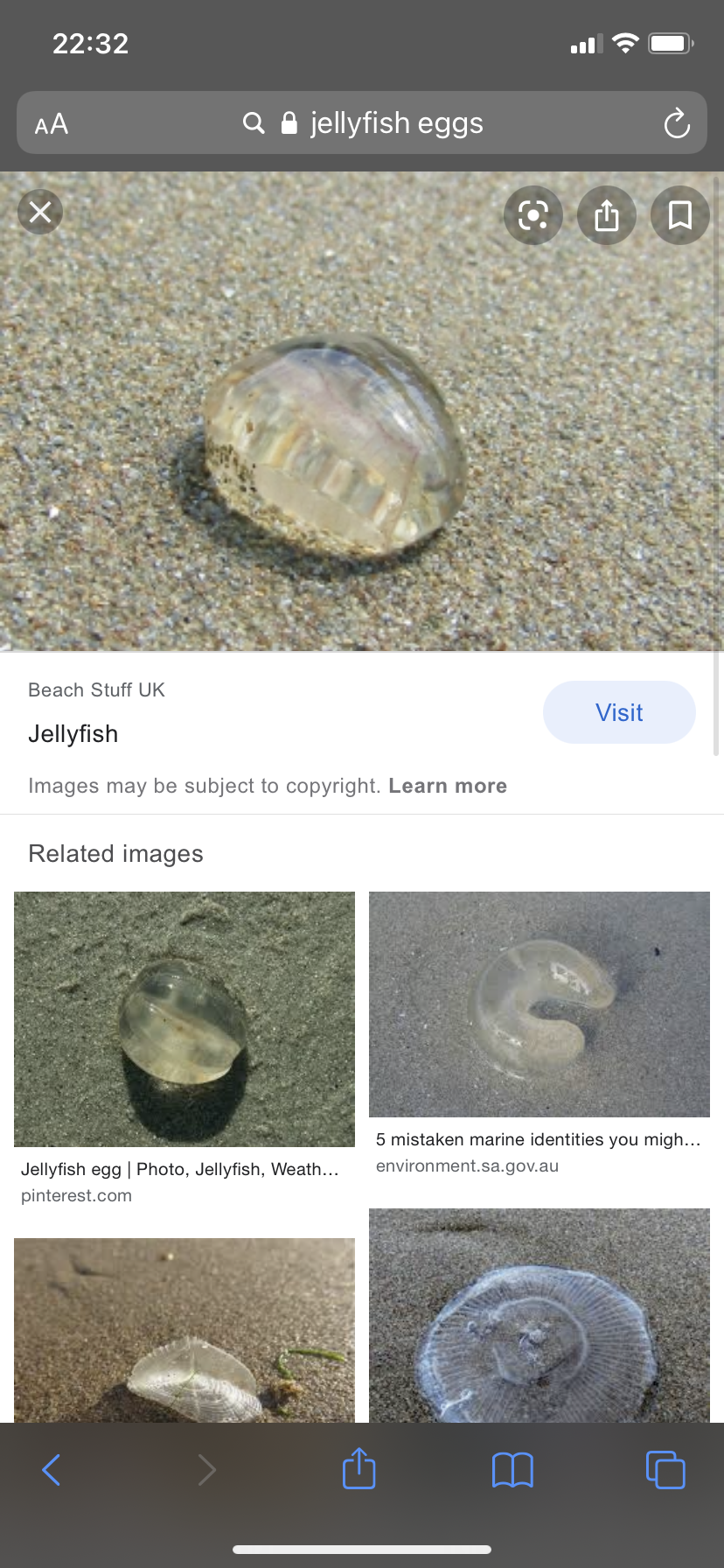The width and height of the screenshot is (724, 1568).
Task: Open the pinterest.com Jellyfish egg thumbnail
Action: [184, 1019]
